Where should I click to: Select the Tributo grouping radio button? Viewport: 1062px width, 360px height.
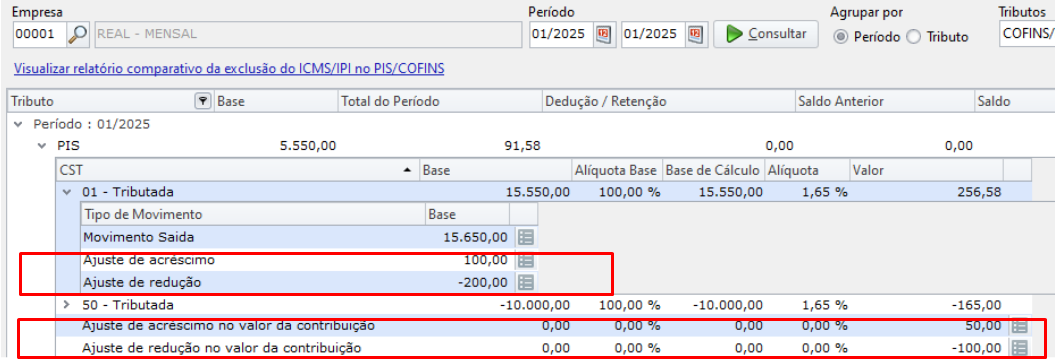[914, 37]
